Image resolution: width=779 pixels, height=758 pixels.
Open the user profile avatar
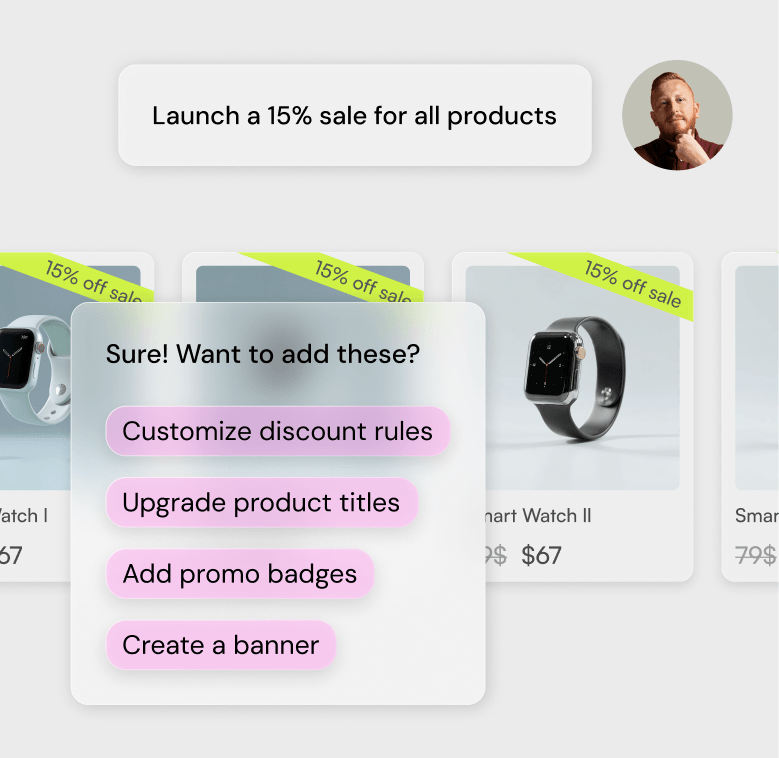coord(677,115)
